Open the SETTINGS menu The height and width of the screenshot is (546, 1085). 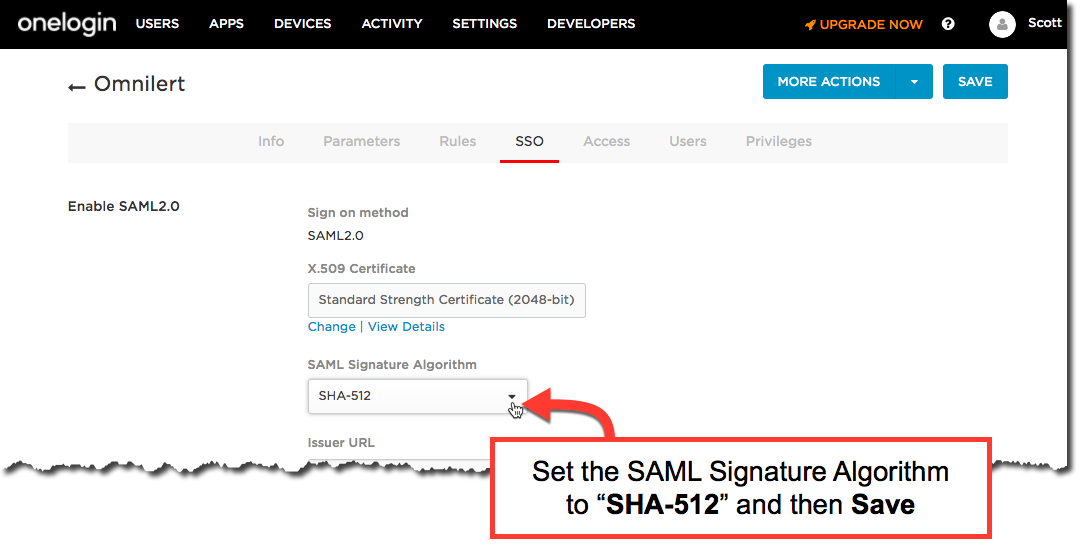484,24
